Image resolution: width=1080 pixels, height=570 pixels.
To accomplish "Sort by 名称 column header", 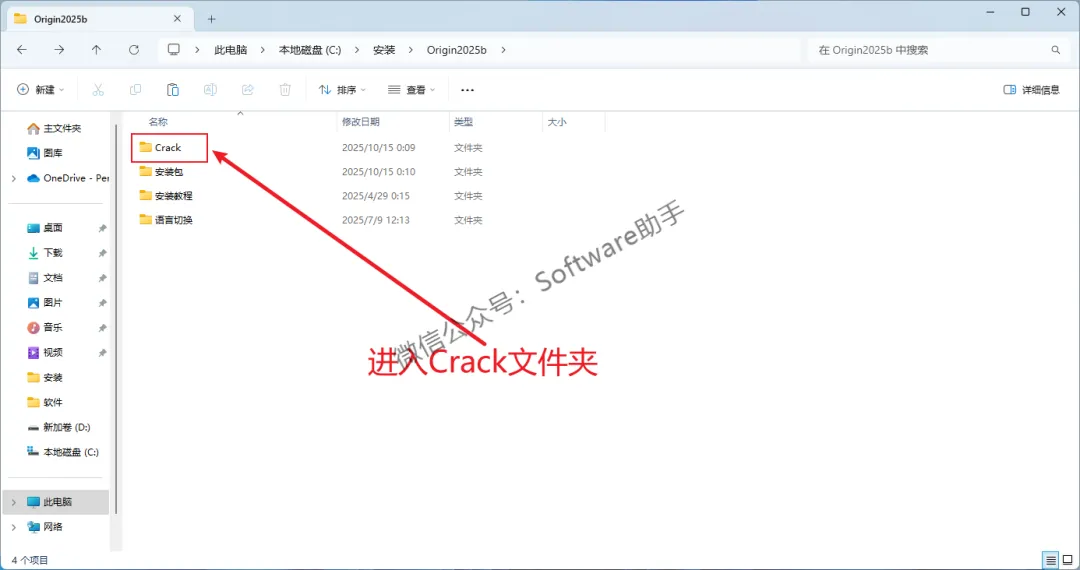I will [x=158, y=121].
